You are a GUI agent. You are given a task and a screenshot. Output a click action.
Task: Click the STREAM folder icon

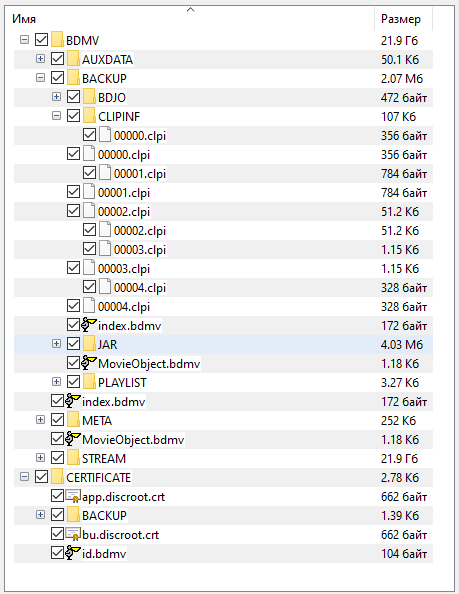[x=73, y=458]
